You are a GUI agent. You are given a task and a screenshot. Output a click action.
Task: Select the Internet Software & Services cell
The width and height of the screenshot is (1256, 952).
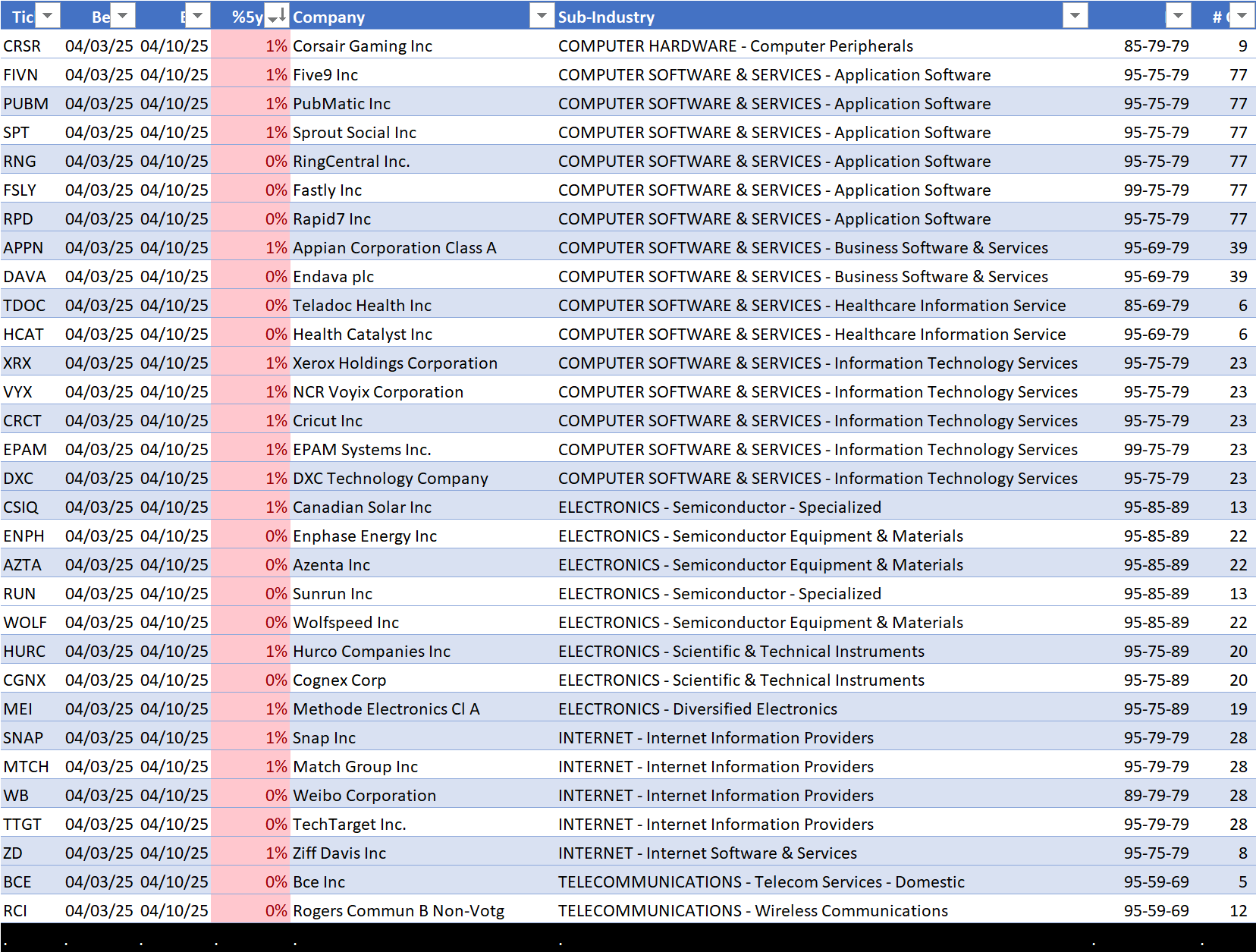point(822,853)
